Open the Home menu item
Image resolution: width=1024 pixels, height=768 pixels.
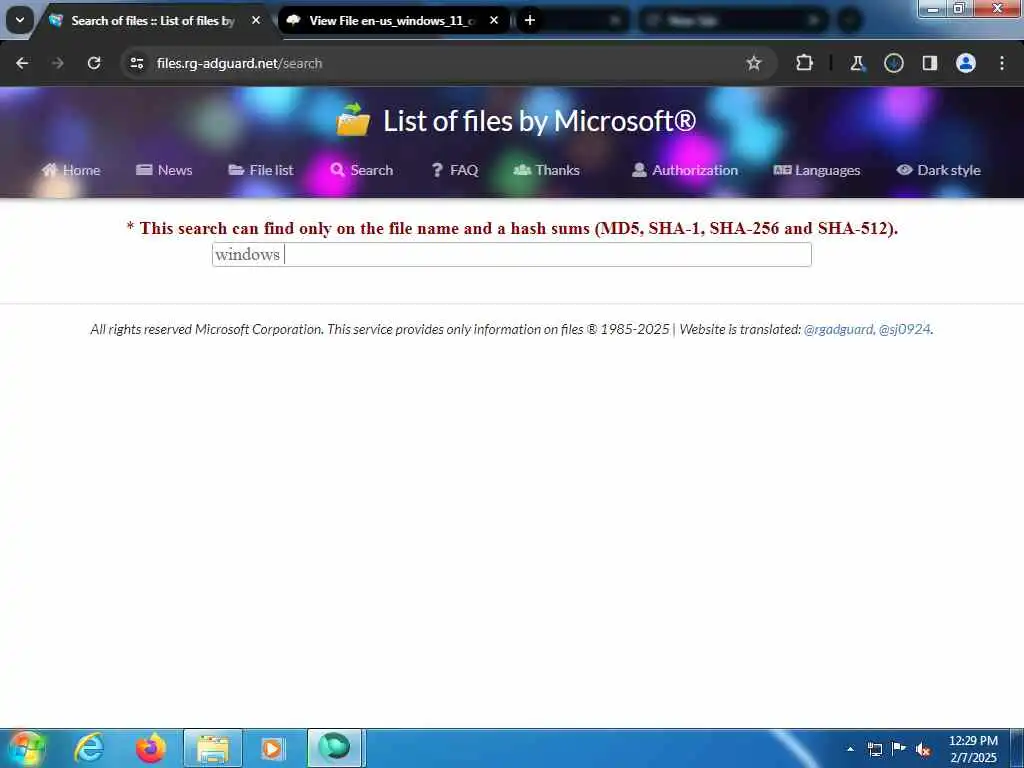pos(71,170)
